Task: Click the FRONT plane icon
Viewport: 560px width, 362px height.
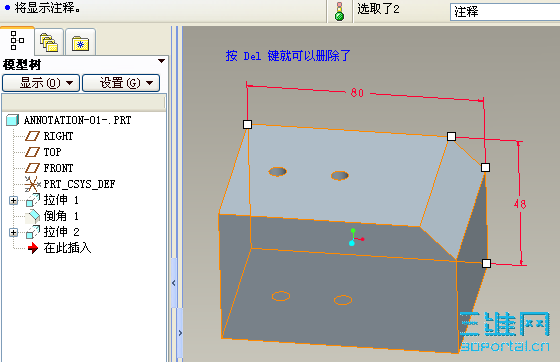Action: click(x=32, y=168)
